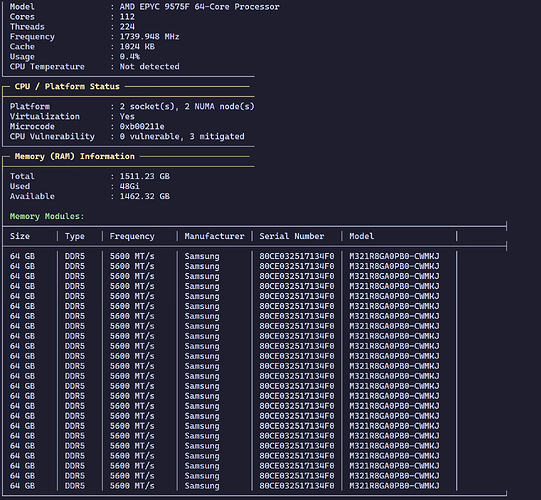Select the frequency value '1739.948 MHz'
This screenshot has height=500, width=541.
pyautogui.click(x=149, y=37)
